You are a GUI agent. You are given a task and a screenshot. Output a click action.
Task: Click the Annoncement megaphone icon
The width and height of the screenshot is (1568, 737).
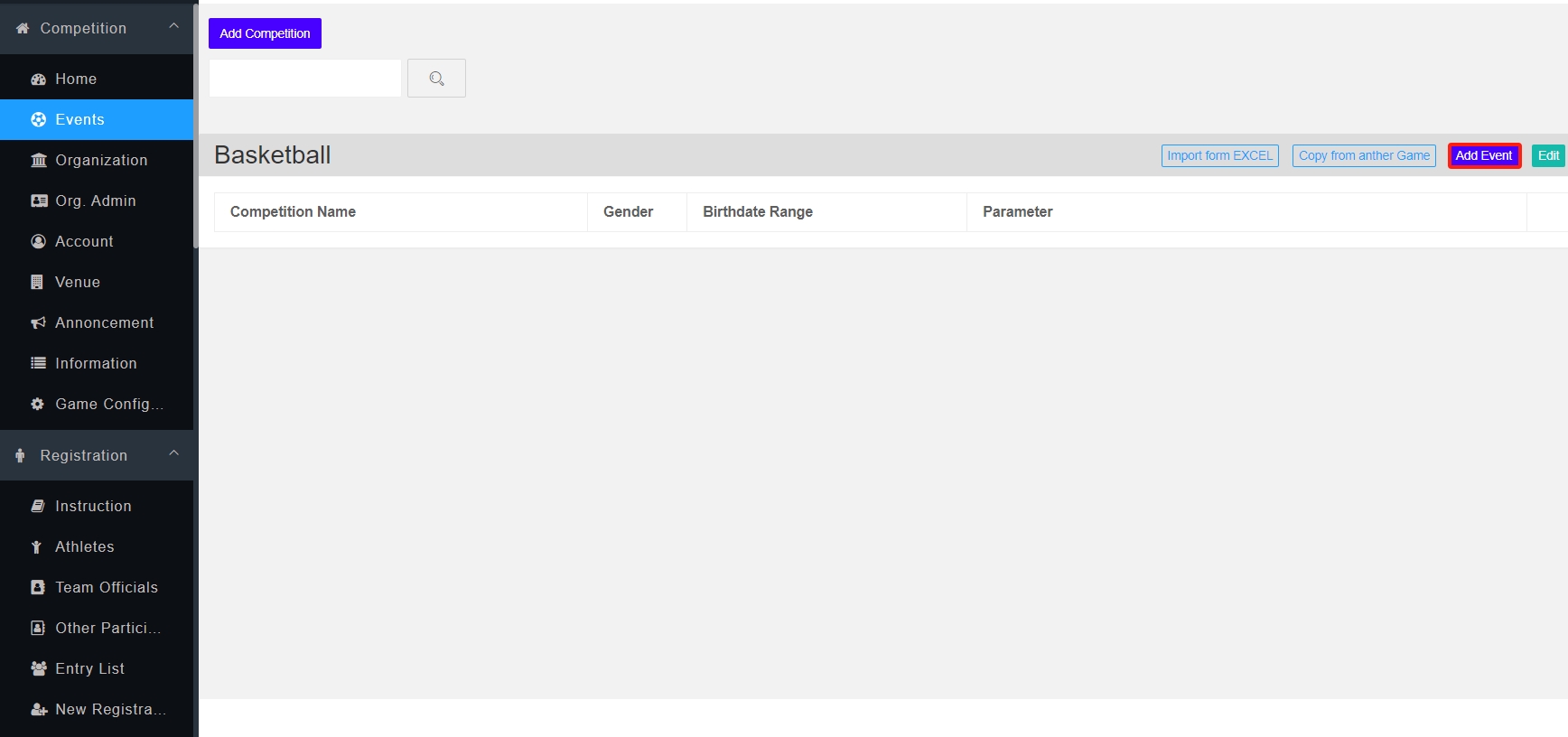[x=38, y=322]
